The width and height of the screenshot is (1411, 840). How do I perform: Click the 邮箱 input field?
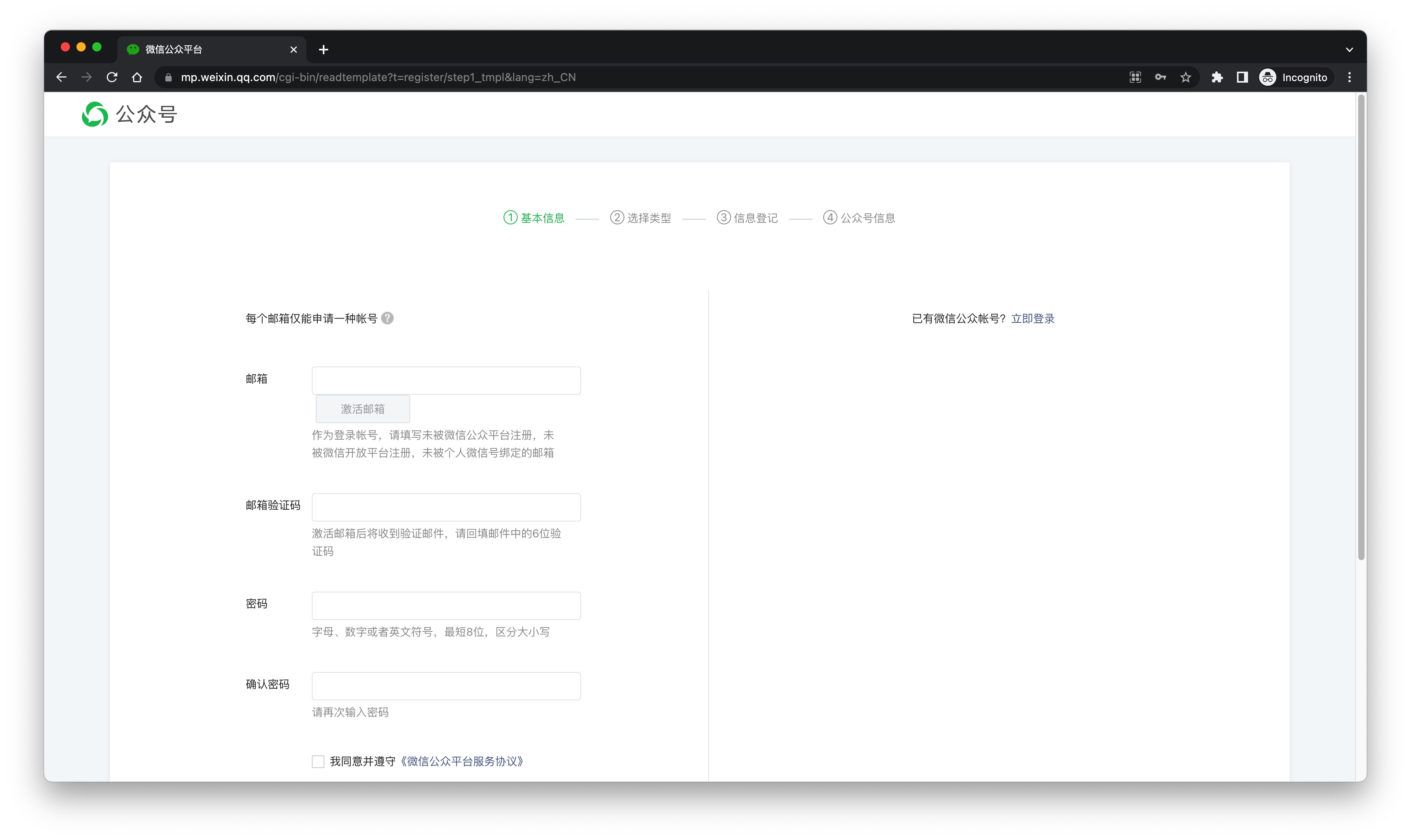[x=446, y=380]
